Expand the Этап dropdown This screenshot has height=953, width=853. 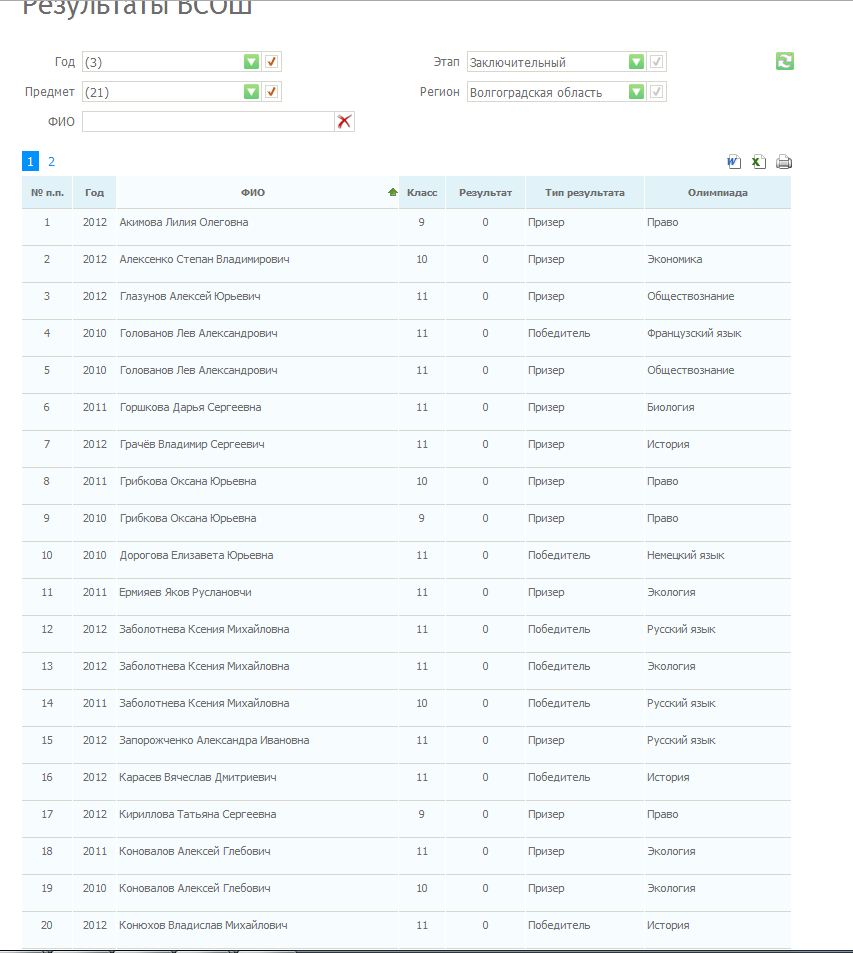[x=636, y=61]
